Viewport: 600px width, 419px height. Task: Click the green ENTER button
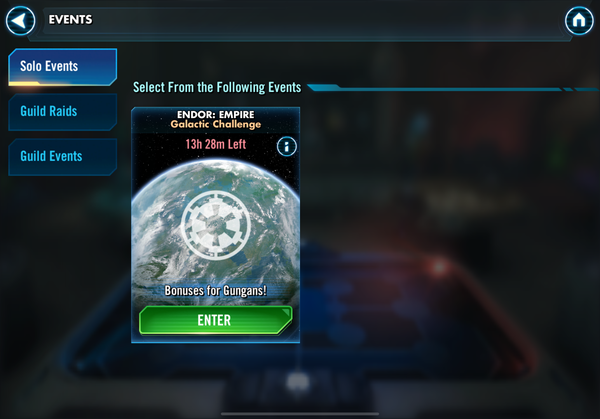(x=215, y=320)
